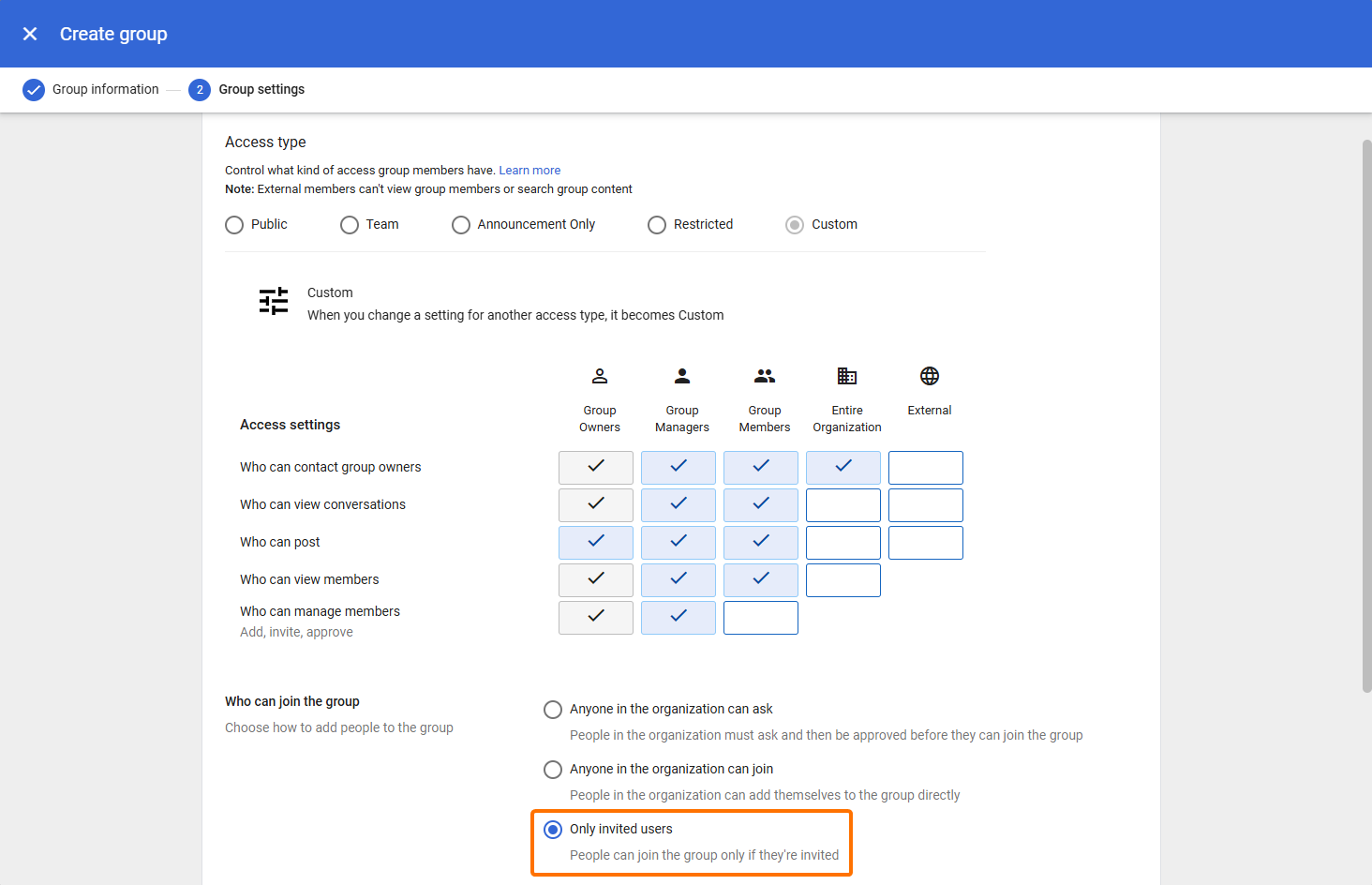
Task: Click the Group information checkmark step icon
Action: coord(34,90)
